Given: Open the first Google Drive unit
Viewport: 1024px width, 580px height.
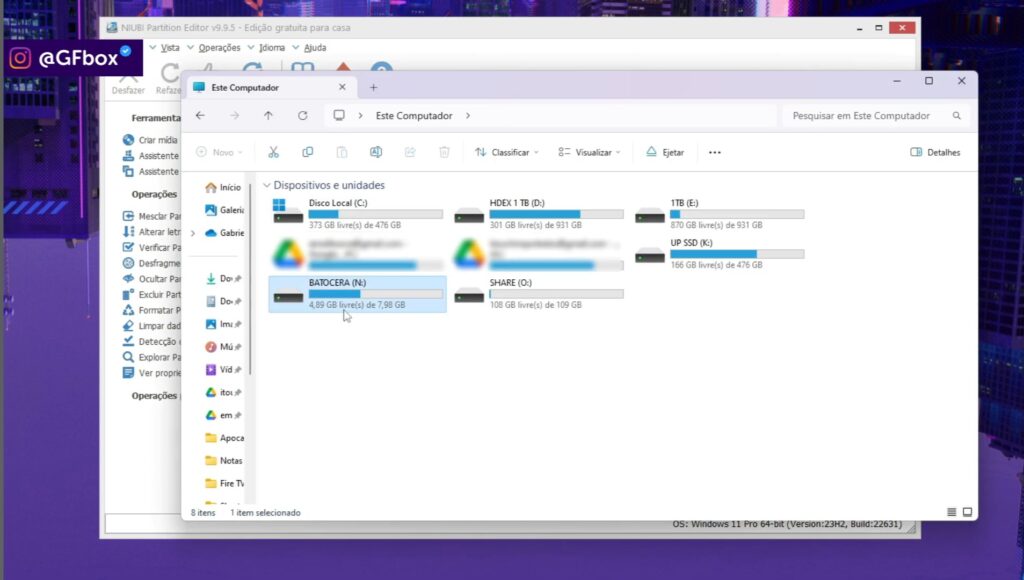Looking at the screenshot, I should pyautogui.click(x=357, y=253).
